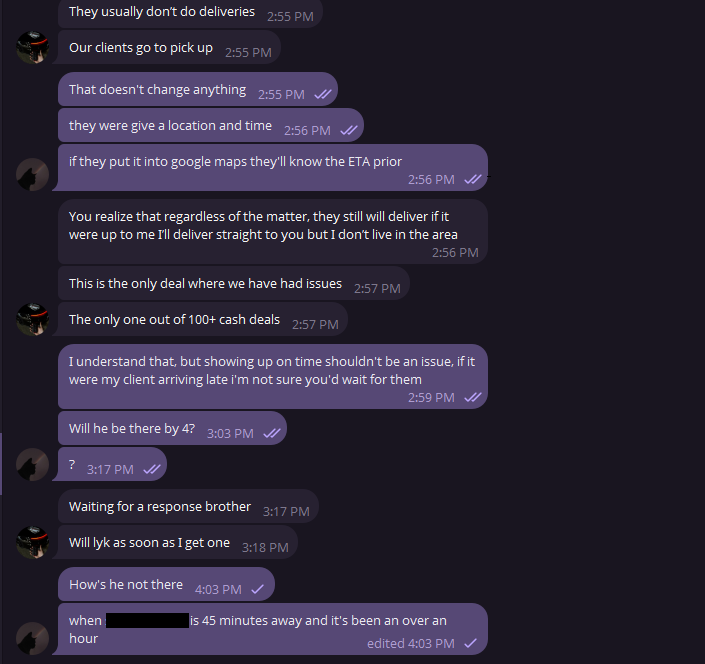Click the avatar beside the google maps ETA message
Viewport: 705px width, 664px height.
coord(32,174)
